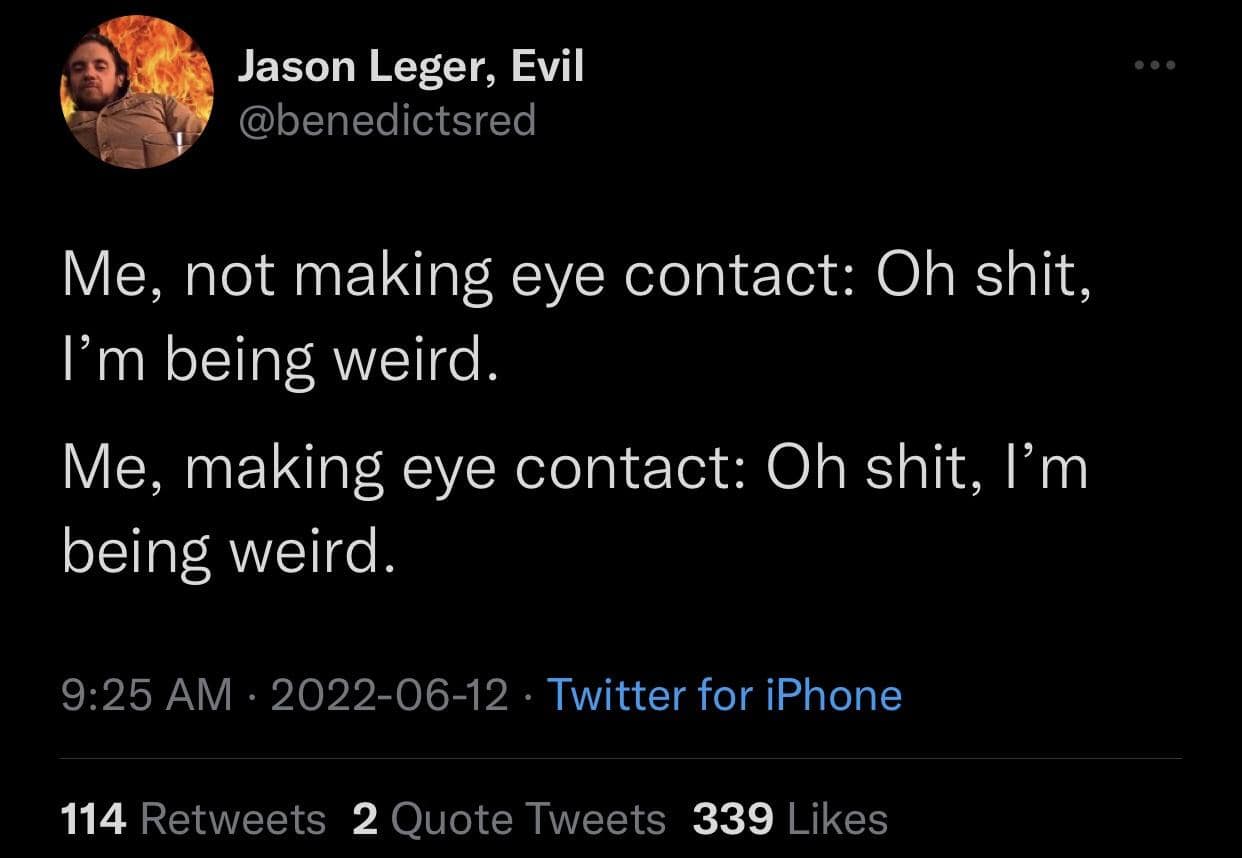This screenshot has height=858, width=1242.
Task: Click the divider line above the tweet stats
Action: tap(621, 758)
